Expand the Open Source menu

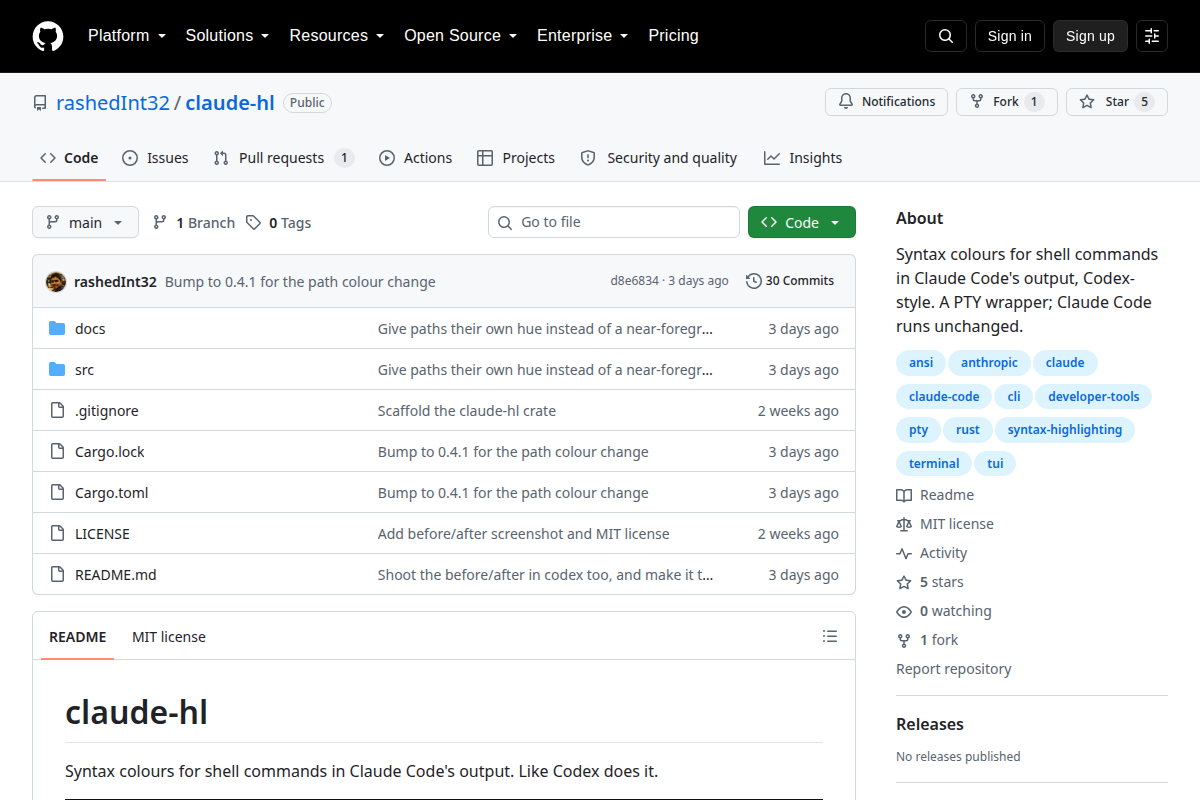click(x=460, y=36)
